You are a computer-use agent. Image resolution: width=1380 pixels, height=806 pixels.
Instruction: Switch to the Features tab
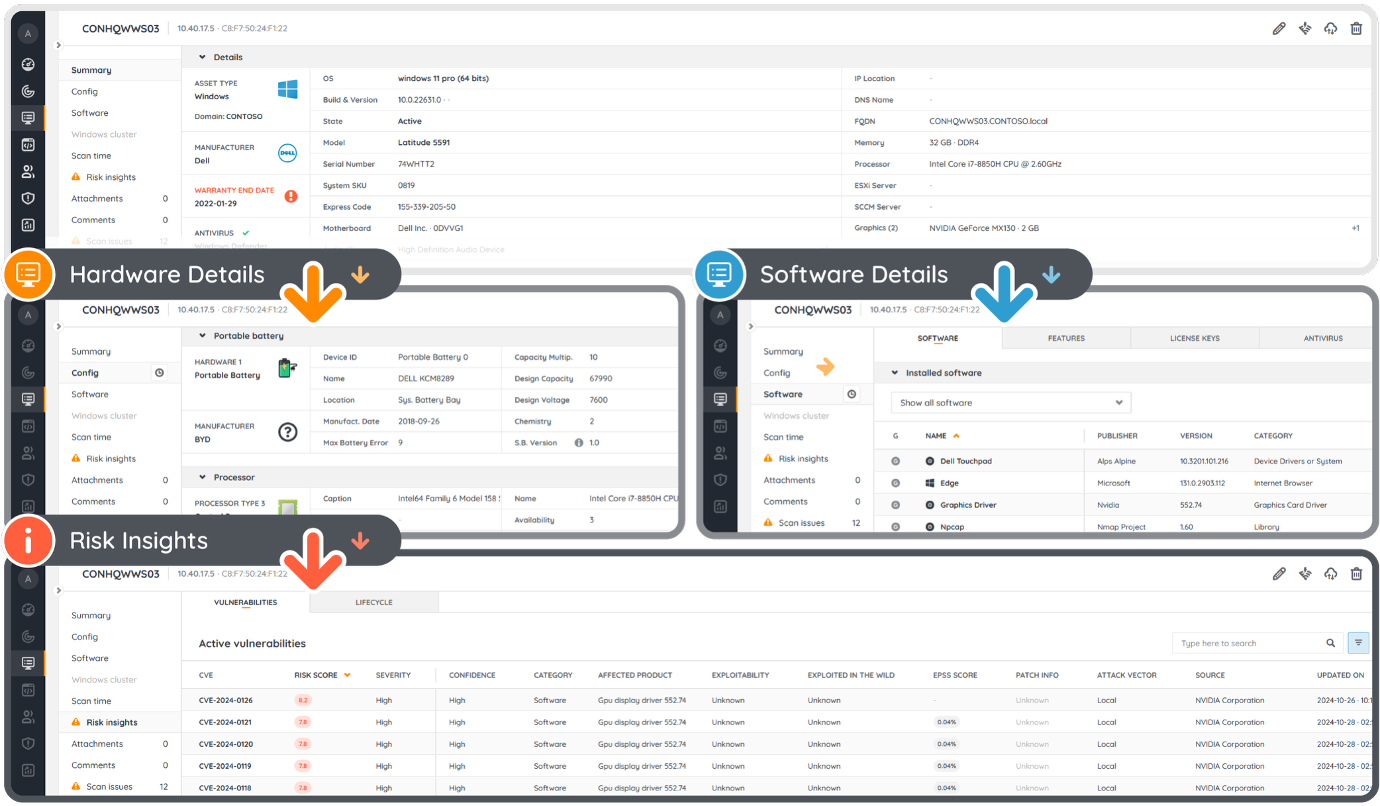[1066, 338]
